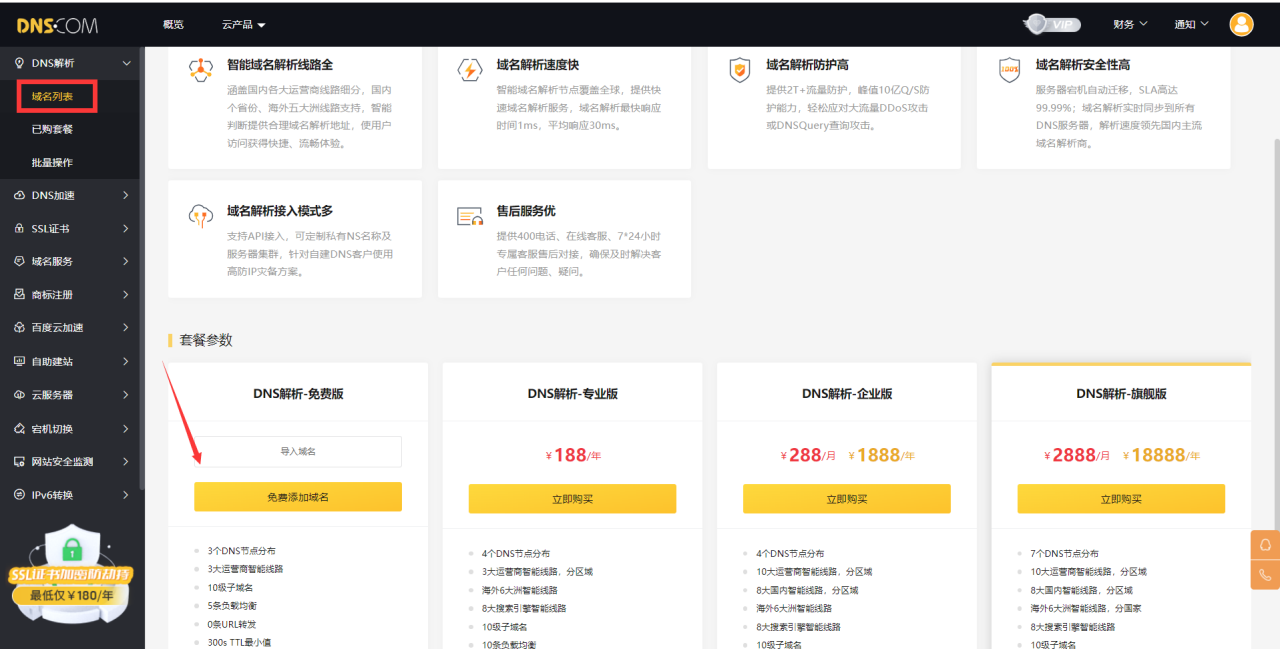Click the user avatar icon
Image resolution: width=1280 pixels, height=649 pixels.
pos(1241,24)
